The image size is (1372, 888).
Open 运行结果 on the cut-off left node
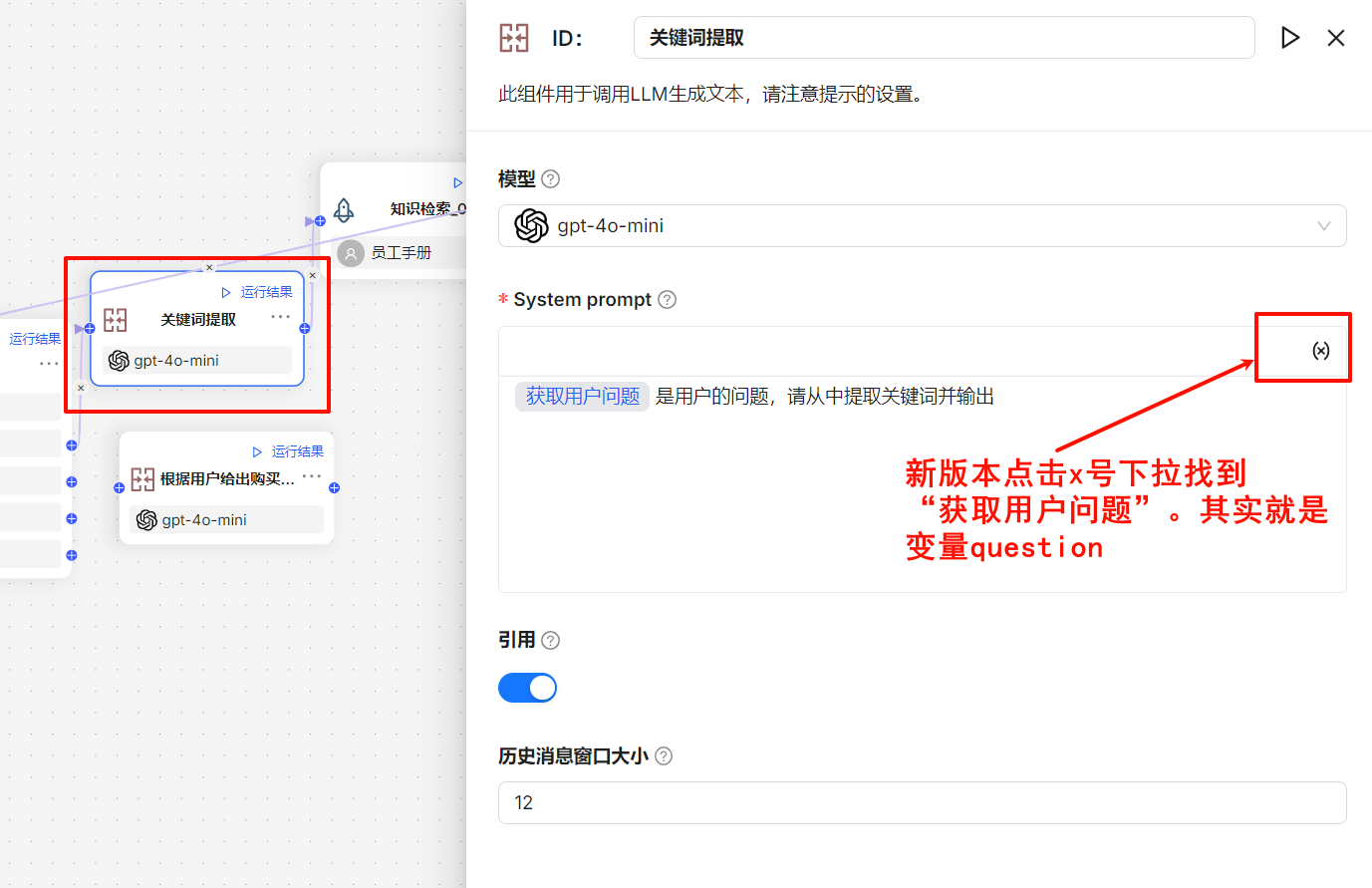pyautogui.click(x=35, y=339)
